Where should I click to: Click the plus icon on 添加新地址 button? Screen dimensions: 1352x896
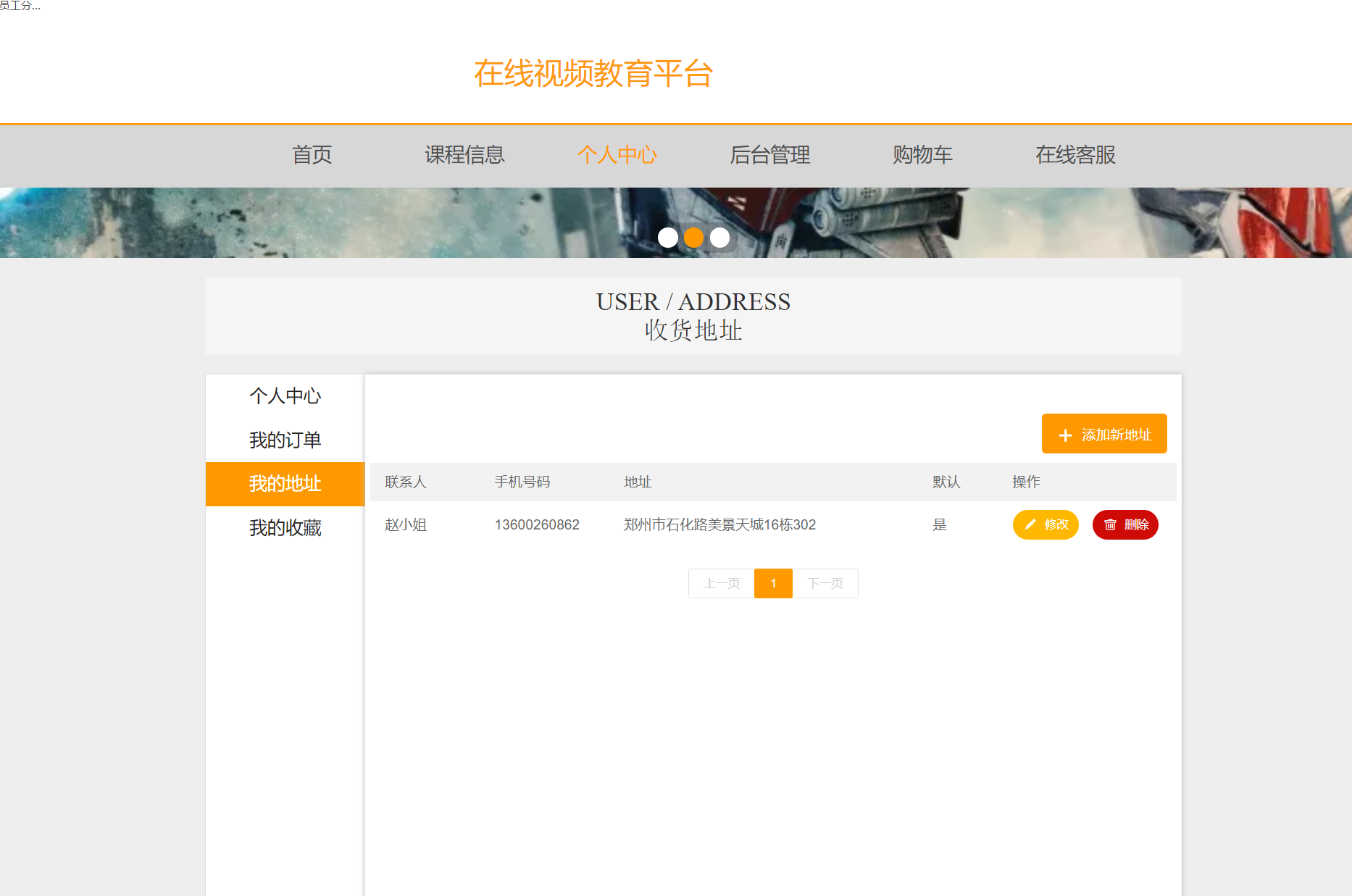1065,433
